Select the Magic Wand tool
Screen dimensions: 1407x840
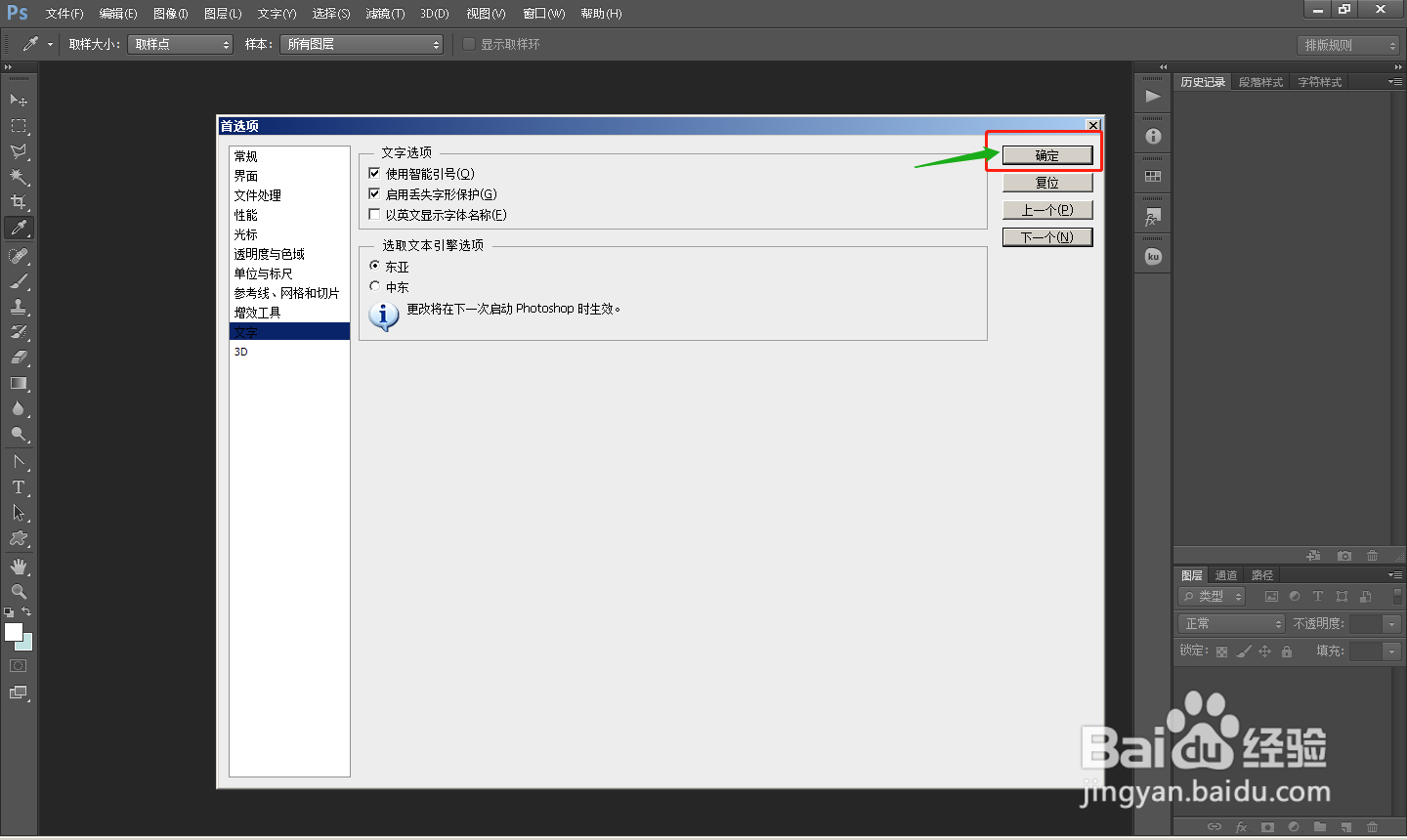19,177
